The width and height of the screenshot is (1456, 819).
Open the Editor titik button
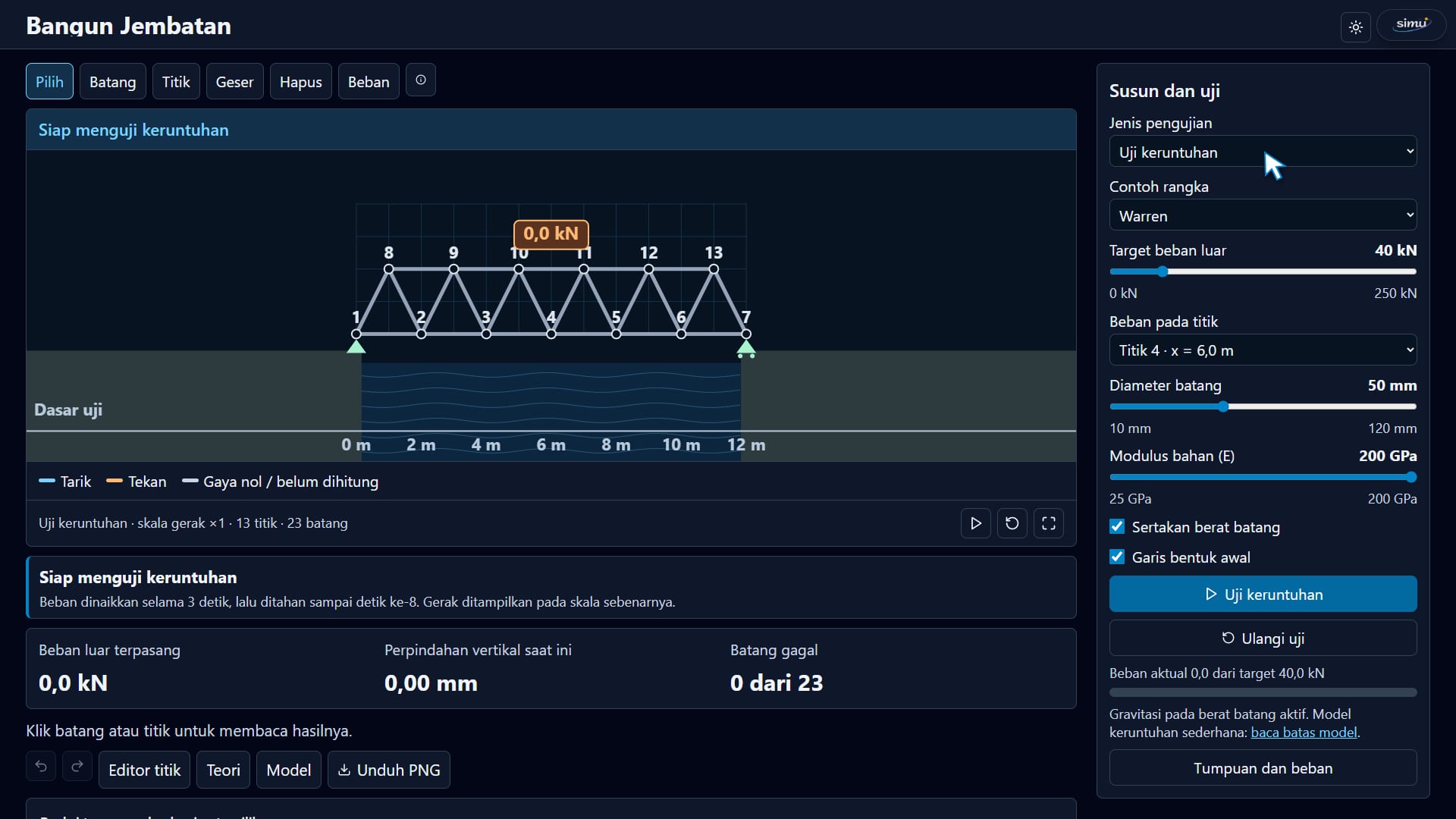145,770
